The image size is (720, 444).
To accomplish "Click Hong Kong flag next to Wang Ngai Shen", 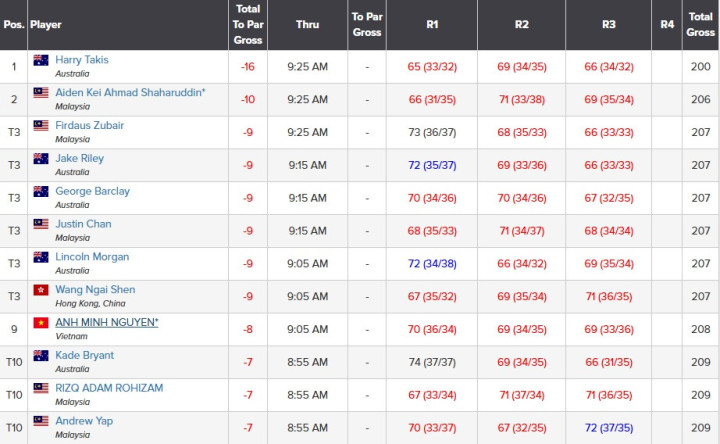I will point(41,290).
